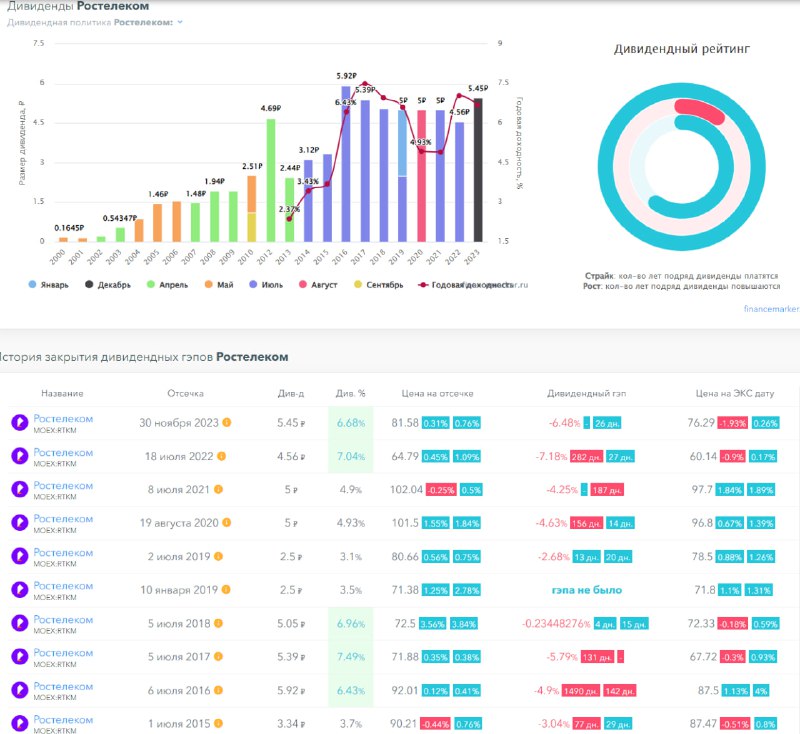Open Rostelecom logo in 1 июля 2015 row
800x734 pixels.
20,723
